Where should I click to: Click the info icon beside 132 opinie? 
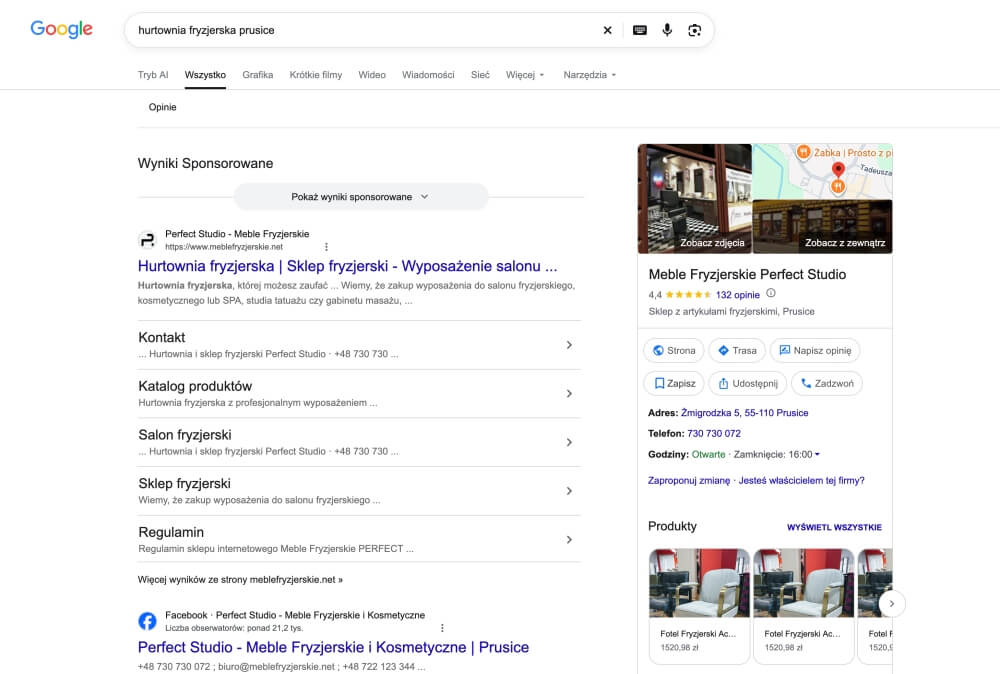click(x=770, y=293)
